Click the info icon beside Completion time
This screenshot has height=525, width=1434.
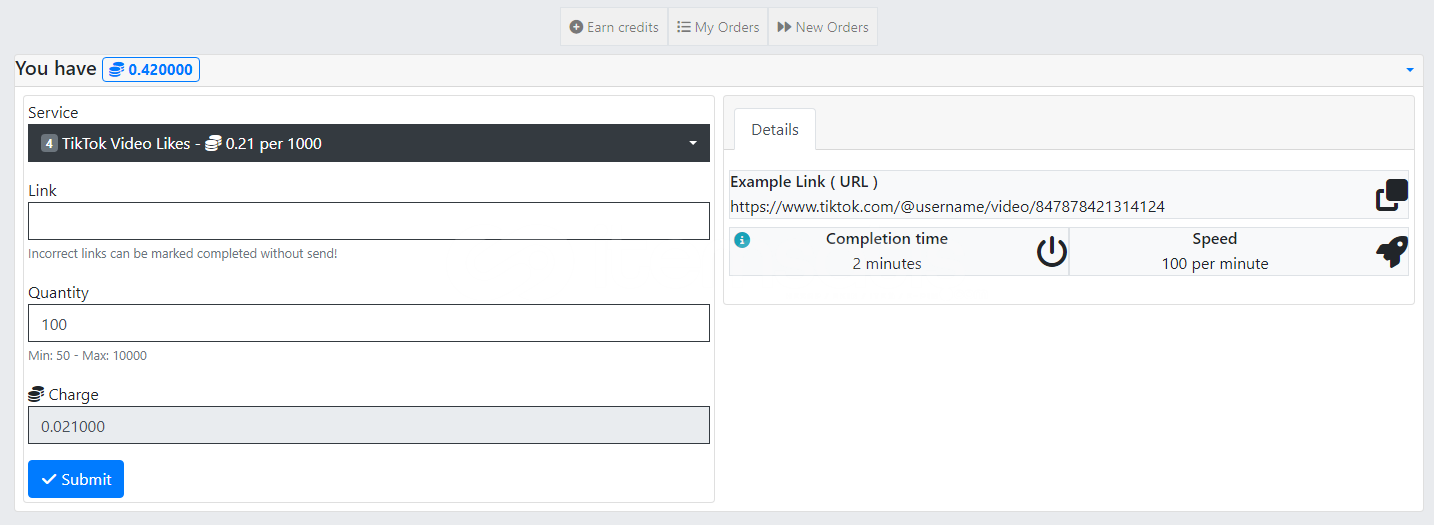(741, 240)
